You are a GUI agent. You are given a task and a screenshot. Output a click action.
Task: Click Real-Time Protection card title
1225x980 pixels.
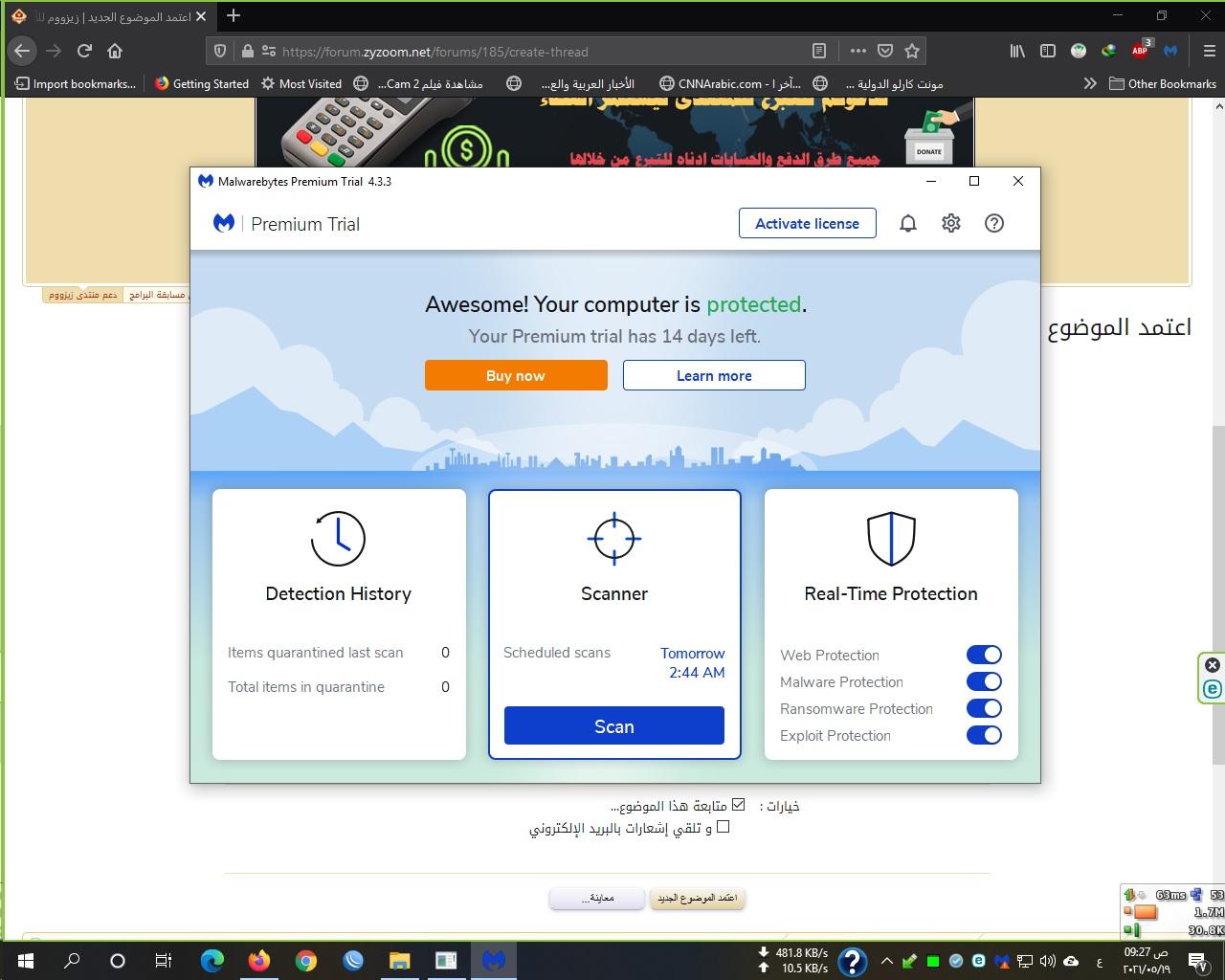[x=891, y=593]
